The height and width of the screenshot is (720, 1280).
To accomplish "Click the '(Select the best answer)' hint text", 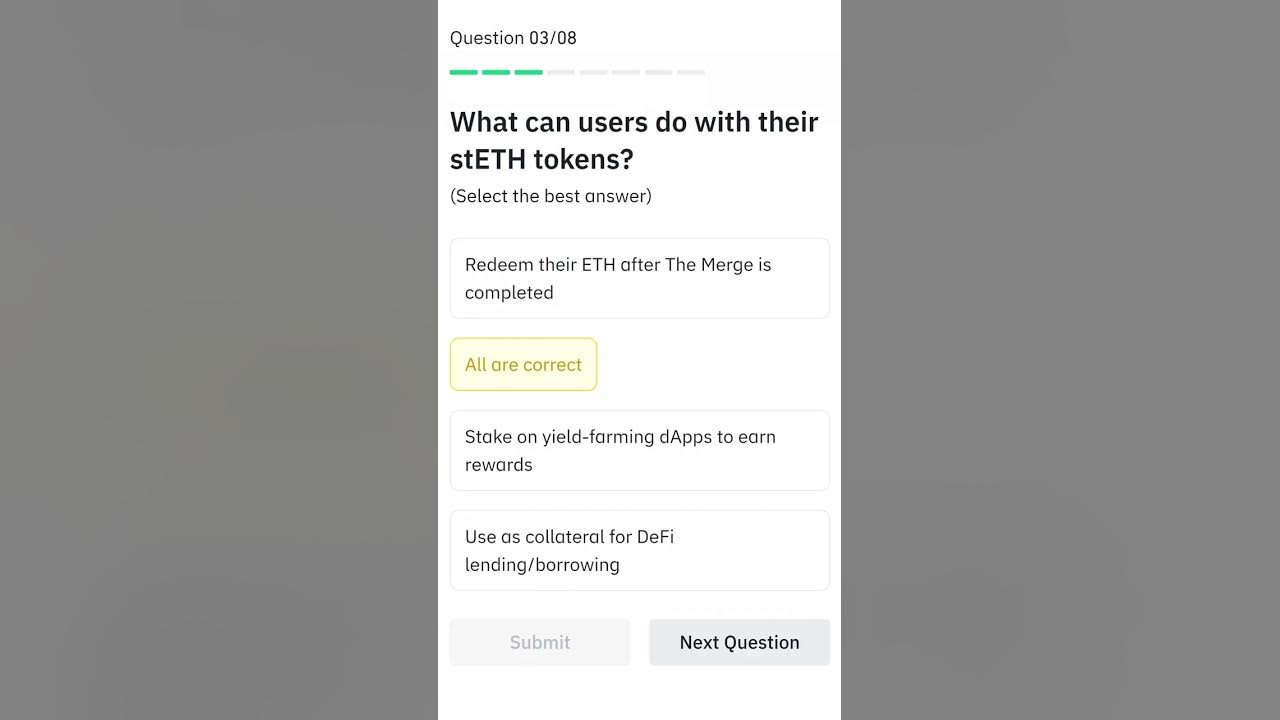I will pos(551,196).
